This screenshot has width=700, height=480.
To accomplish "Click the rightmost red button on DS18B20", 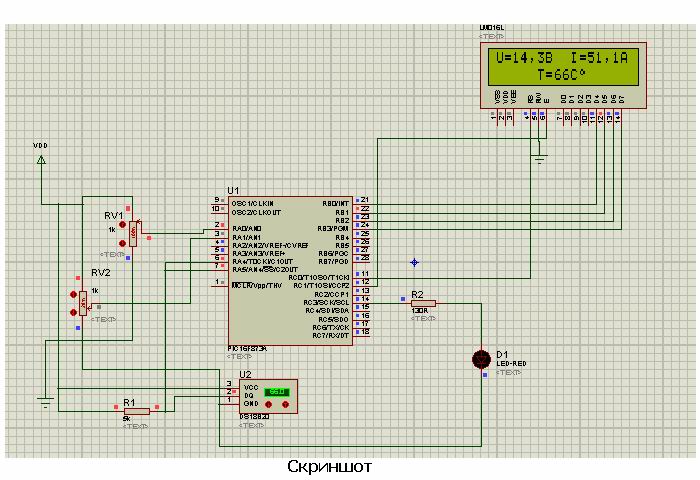I will click(x=285, y=405).
